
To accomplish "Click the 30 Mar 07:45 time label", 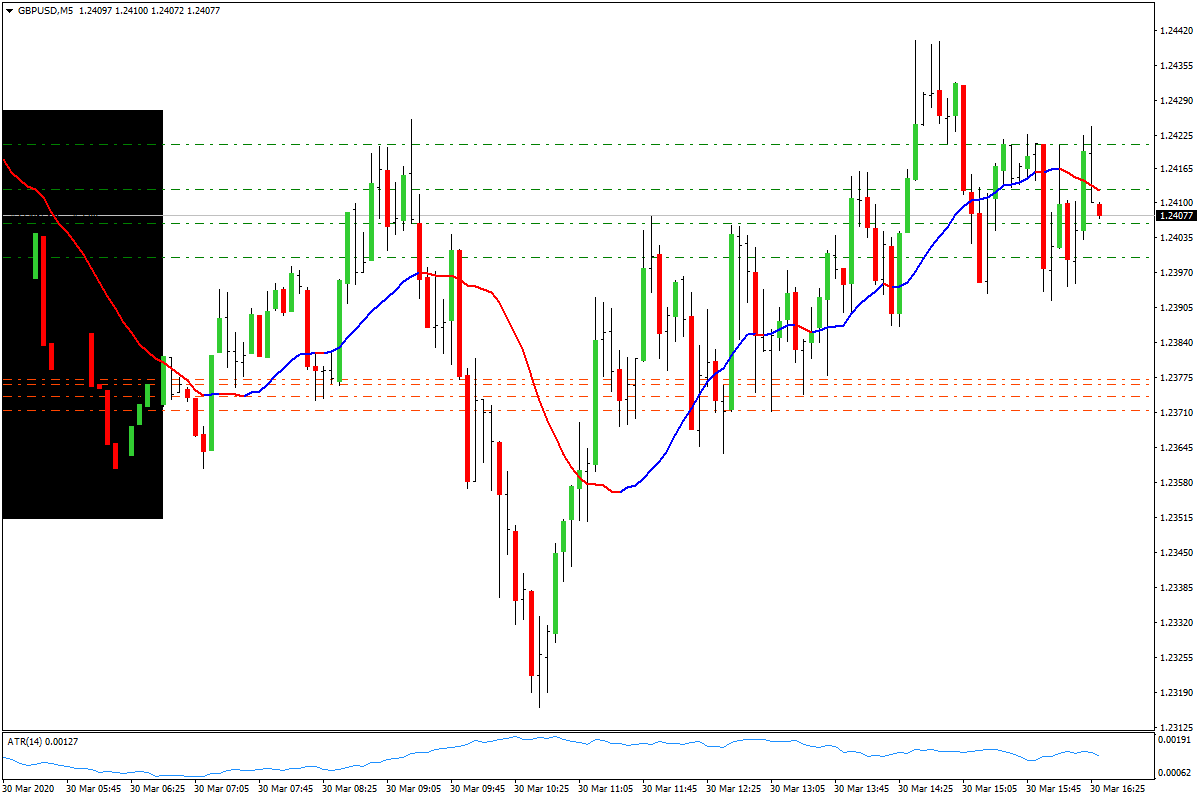I will tap(286, 789).
